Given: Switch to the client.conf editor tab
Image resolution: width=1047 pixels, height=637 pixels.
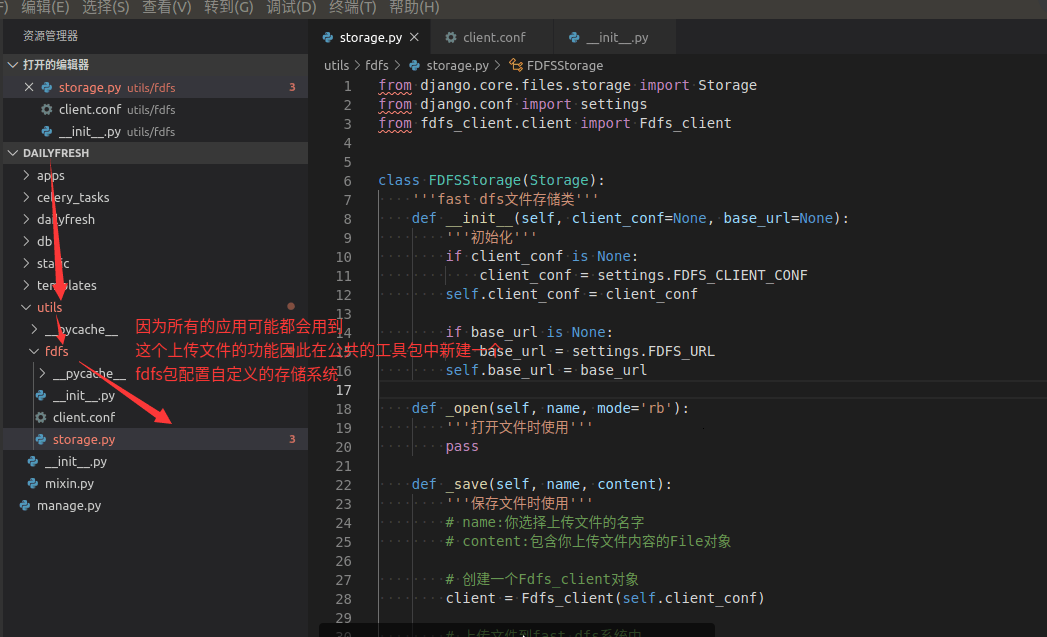Looking at the screenshot, I should 493,37.
